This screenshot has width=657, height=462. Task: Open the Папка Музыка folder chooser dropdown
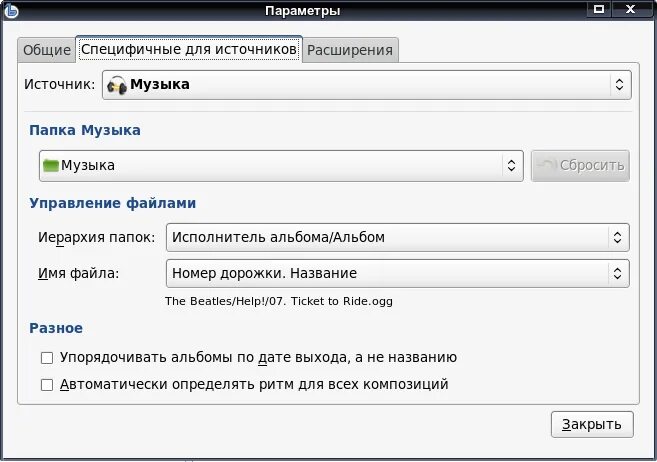pos(281,166)
